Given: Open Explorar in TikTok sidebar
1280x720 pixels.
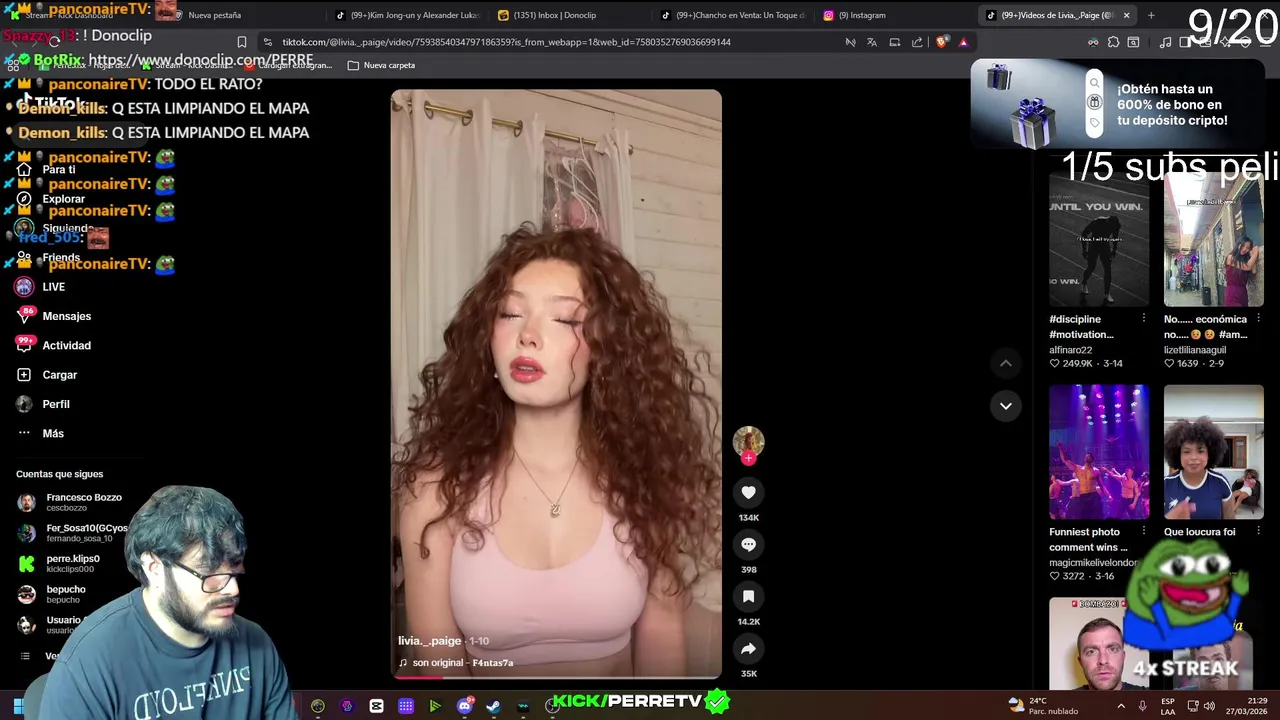Looking at the screenshot, I should coord(51,199).
